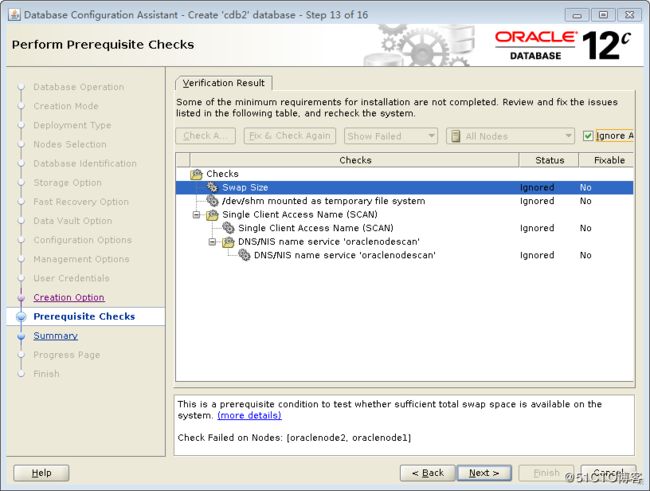
Task: Click the Database Operation step label
Action: coord(79,87)
